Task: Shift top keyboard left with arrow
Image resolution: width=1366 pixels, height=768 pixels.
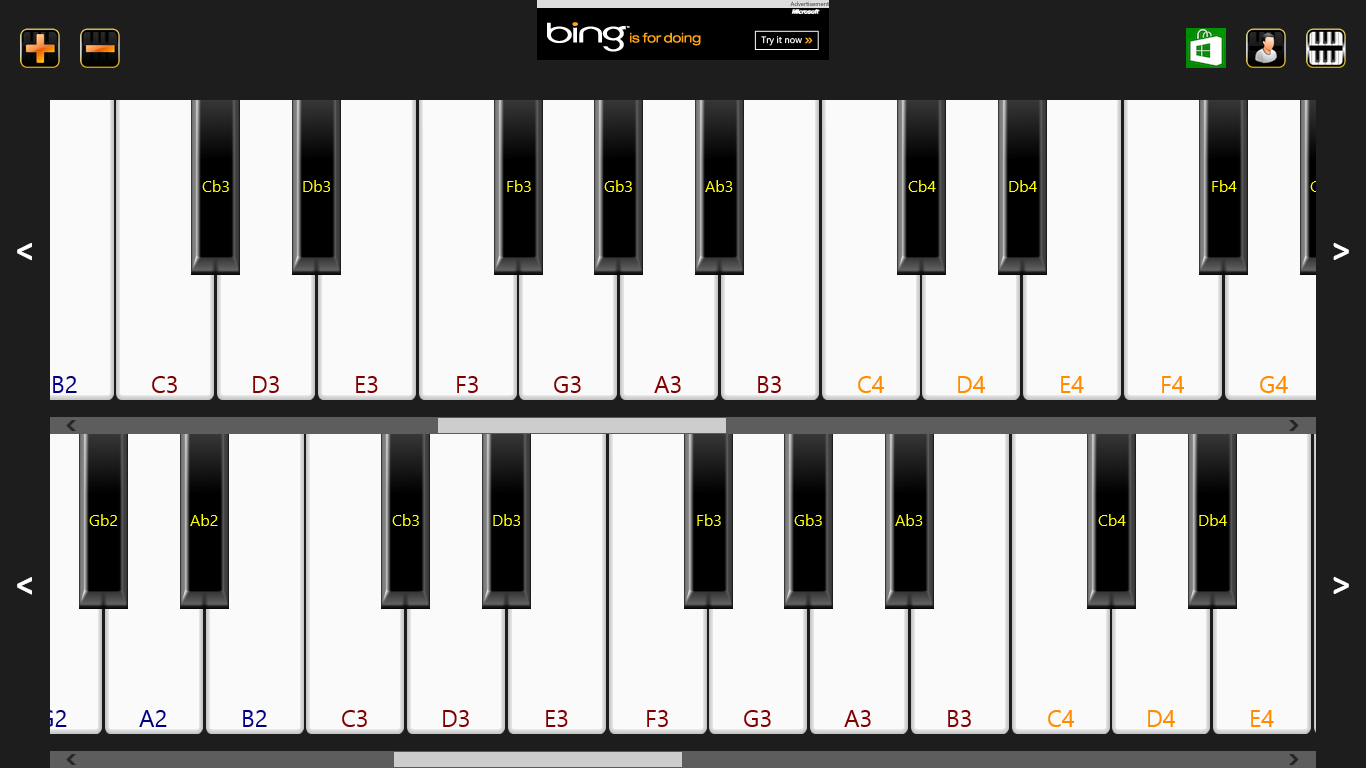Action: click(25, 251)
